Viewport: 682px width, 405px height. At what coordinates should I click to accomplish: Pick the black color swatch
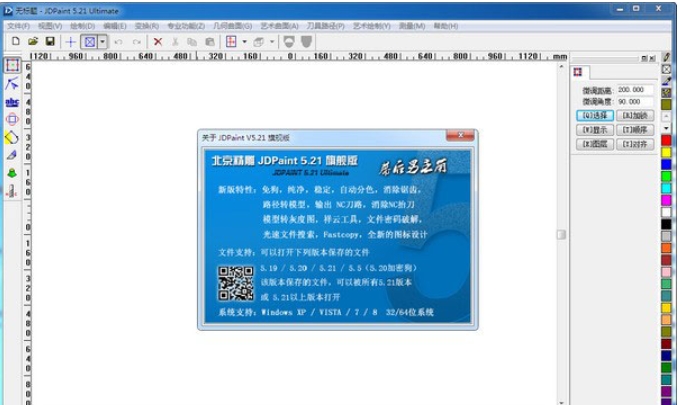click(666, 224)
